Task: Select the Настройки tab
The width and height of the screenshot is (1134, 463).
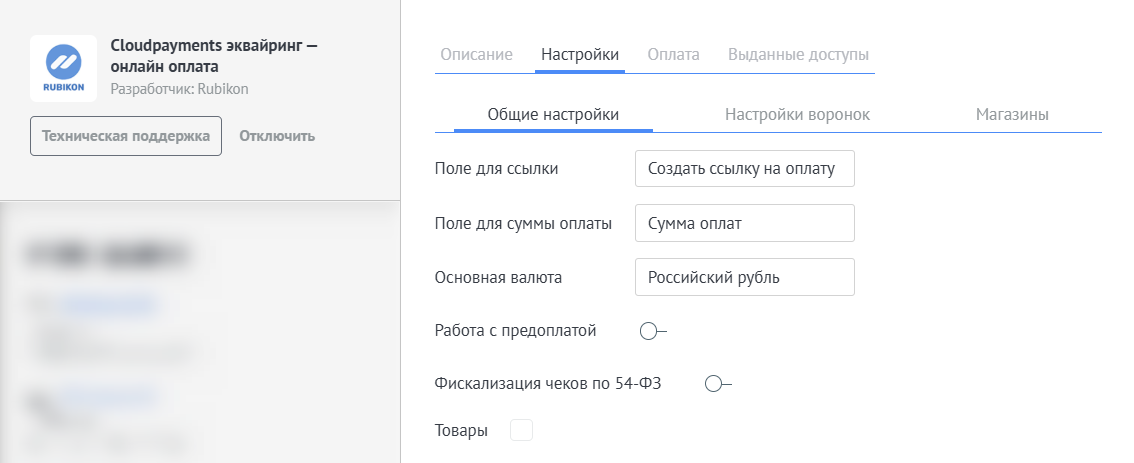Action: (580, 54)
